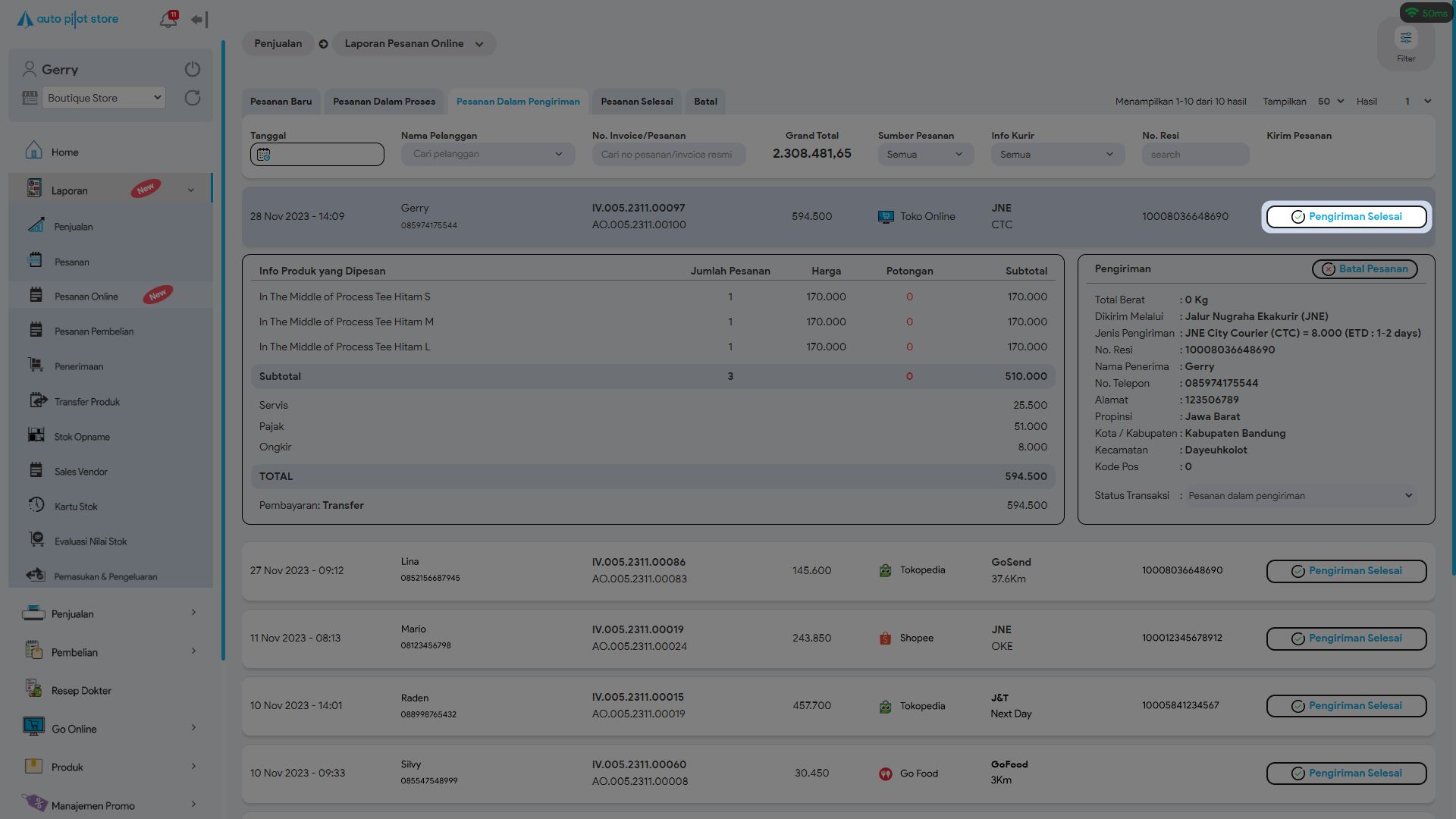1456x819 pixels.
Task: Open Transfer Produk in sidebar
Action: click(86, 402)
